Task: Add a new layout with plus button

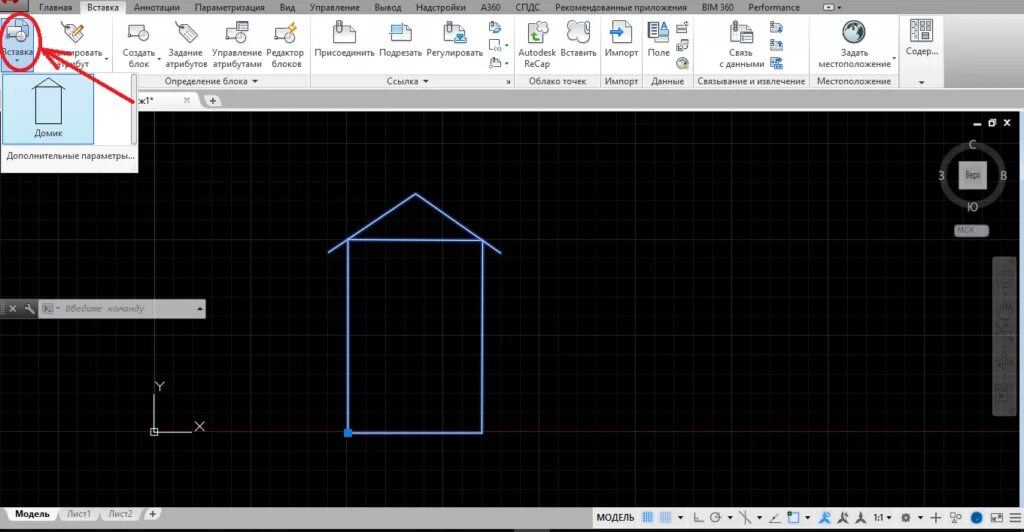Action: 152,514
